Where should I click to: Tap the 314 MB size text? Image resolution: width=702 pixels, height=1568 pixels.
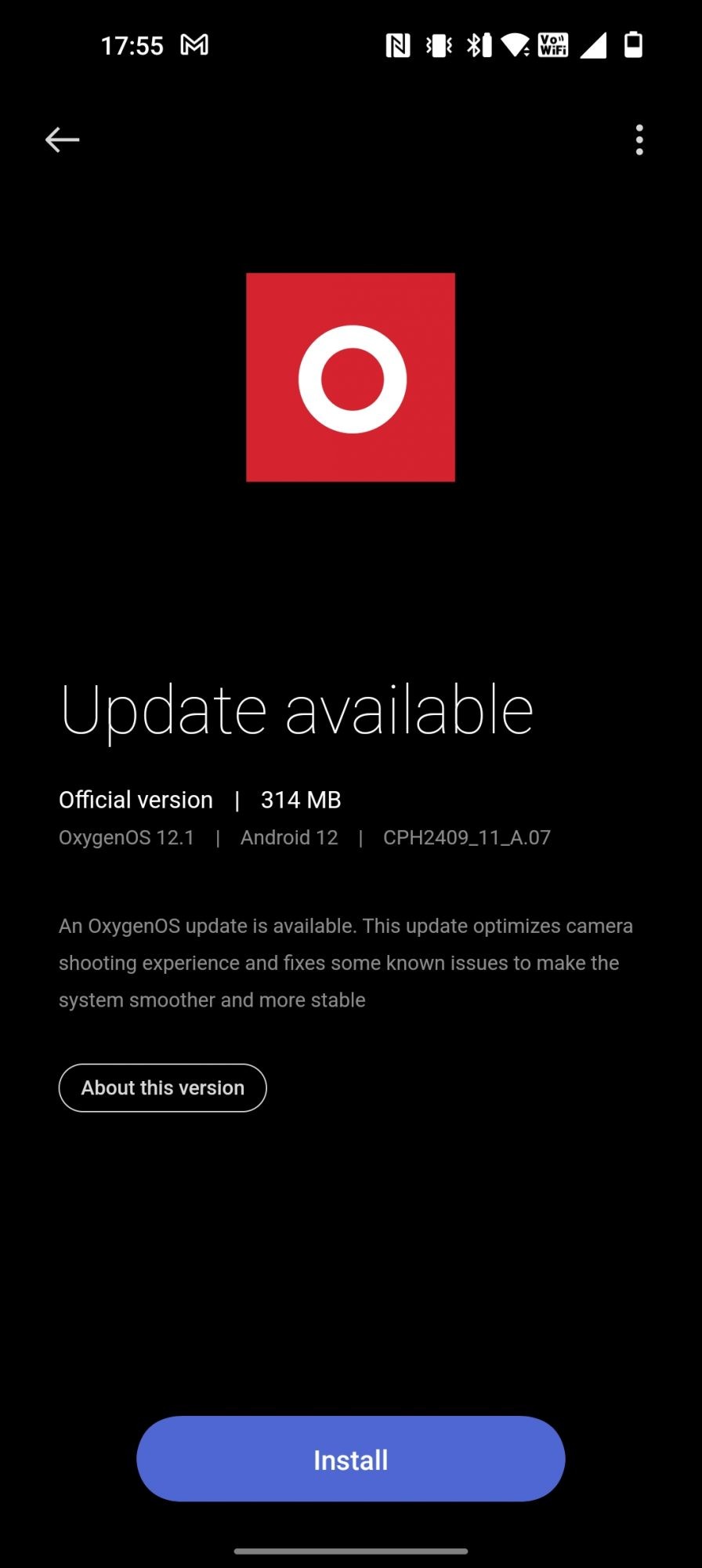coord(301,800)
